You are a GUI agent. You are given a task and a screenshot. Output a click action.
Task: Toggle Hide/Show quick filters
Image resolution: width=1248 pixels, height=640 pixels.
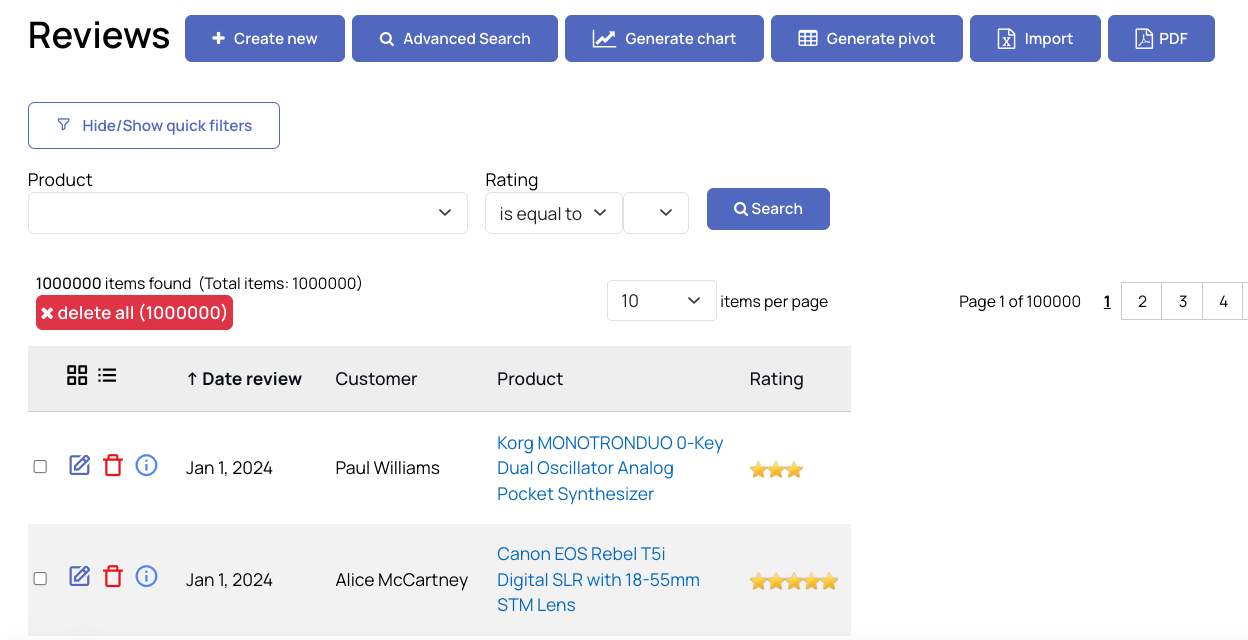(154, 125)
